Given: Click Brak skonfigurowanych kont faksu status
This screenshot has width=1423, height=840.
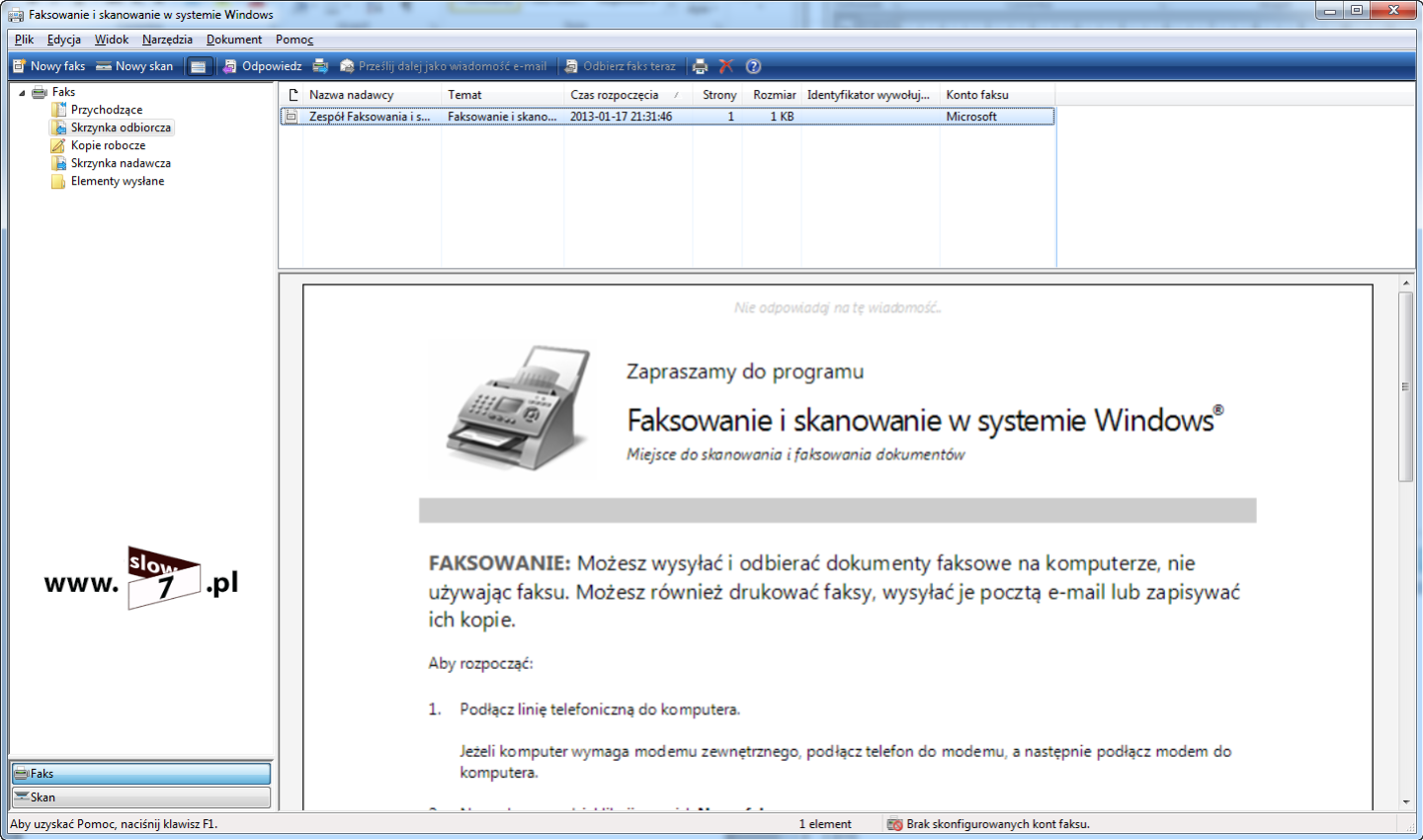Looking at the screenshot, I should [x=997, y=824].
